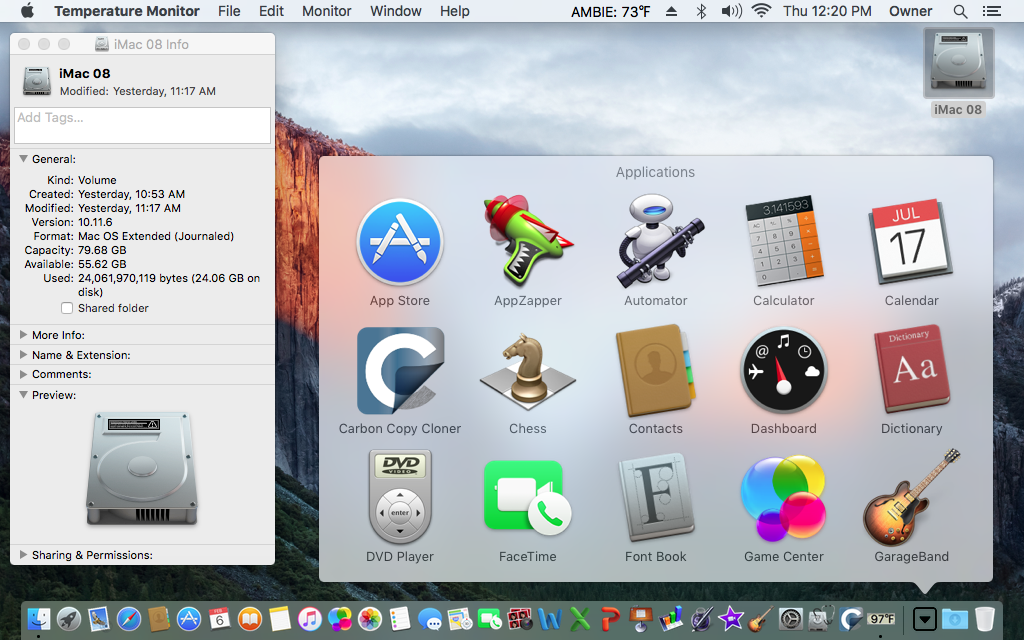This screenshot has width=1024, height=640.
Task: Launch Safari from the Dock
Action: point(129,618)
